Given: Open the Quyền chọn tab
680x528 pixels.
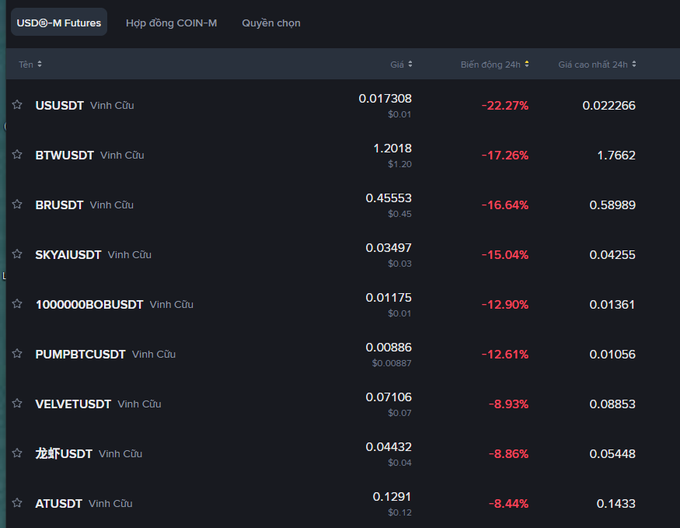Looking at the screenshot, I should coord(271,23).
